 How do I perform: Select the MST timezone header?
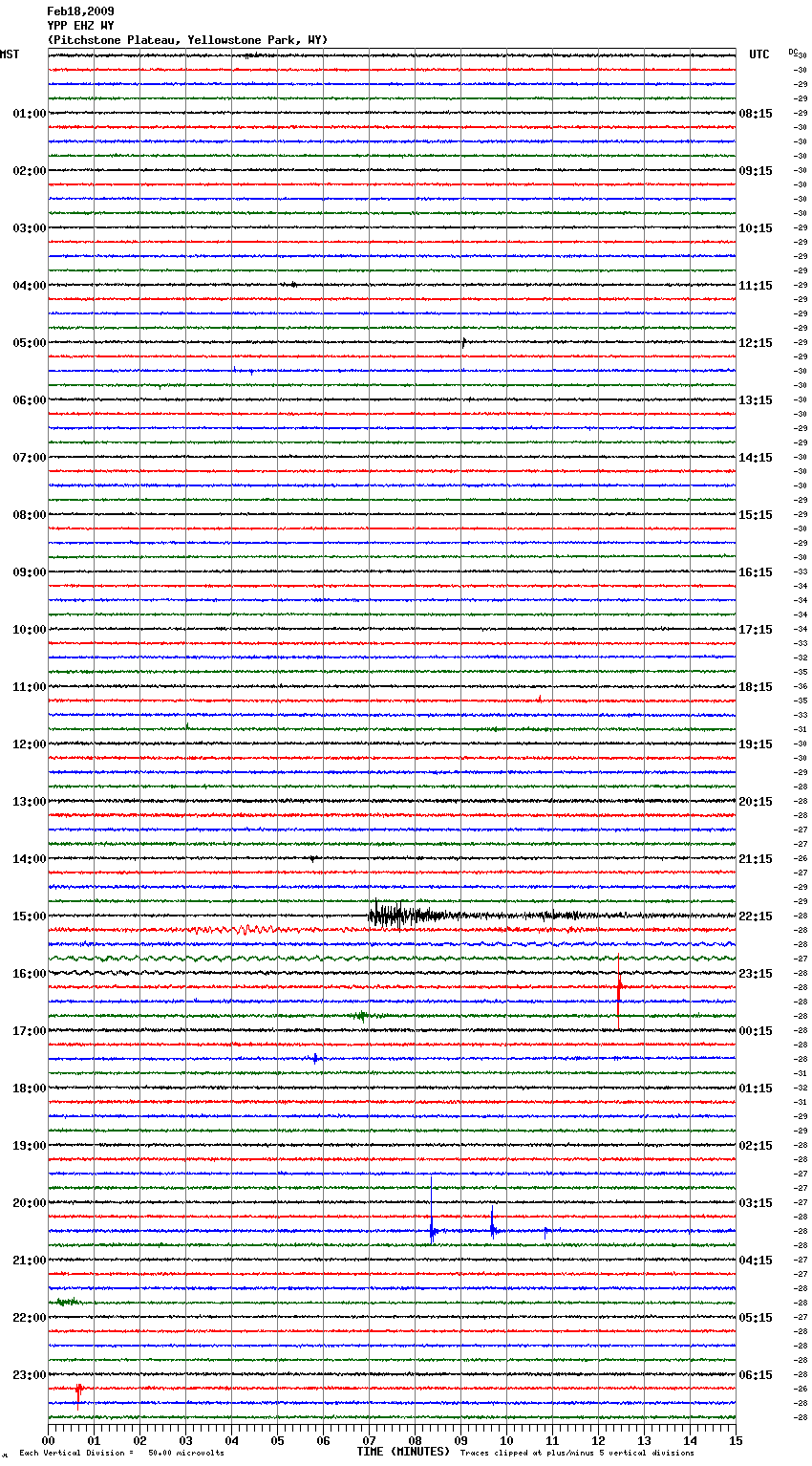click(x=10, y=54)
